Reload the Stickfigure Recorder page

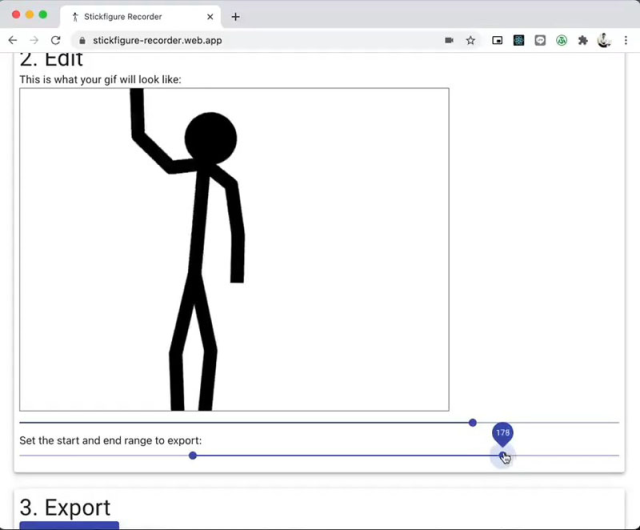[56, 40]
